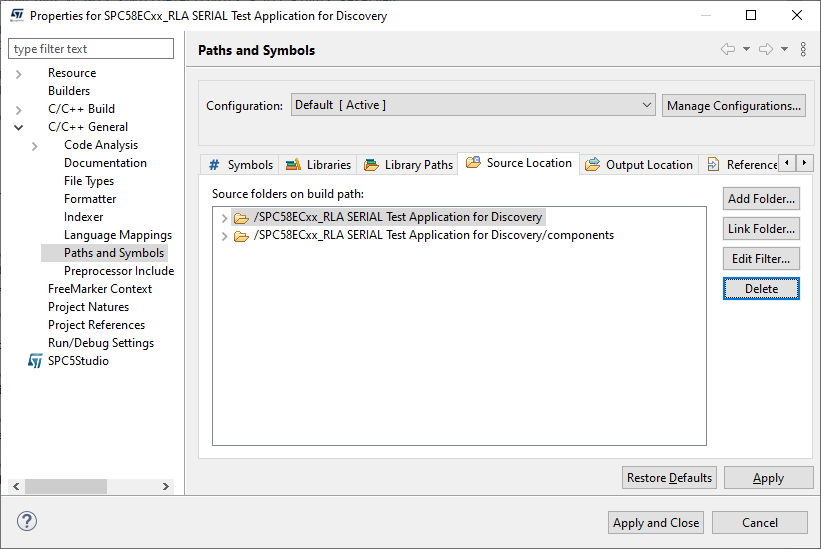Open the Configuration dropdown

pyautogui.click(x=473, y=105)
